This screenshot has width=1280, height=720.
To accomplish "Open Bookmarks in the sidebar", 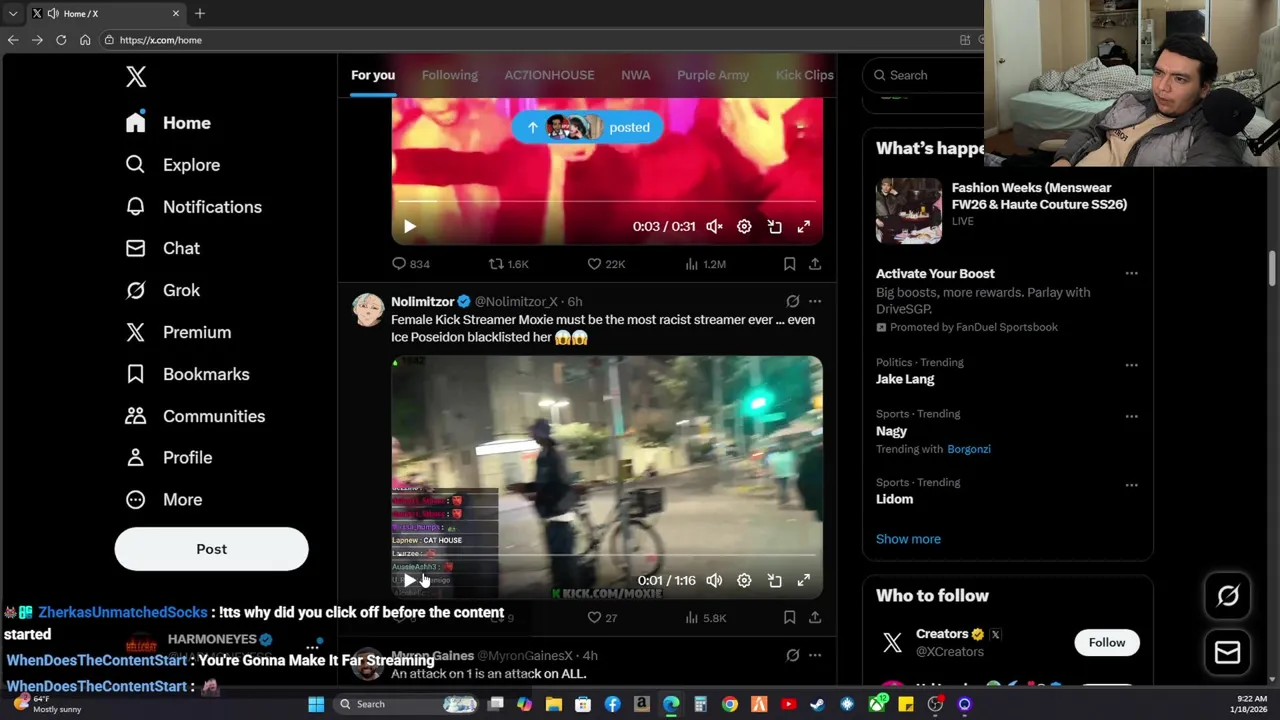I will point(187,374).
